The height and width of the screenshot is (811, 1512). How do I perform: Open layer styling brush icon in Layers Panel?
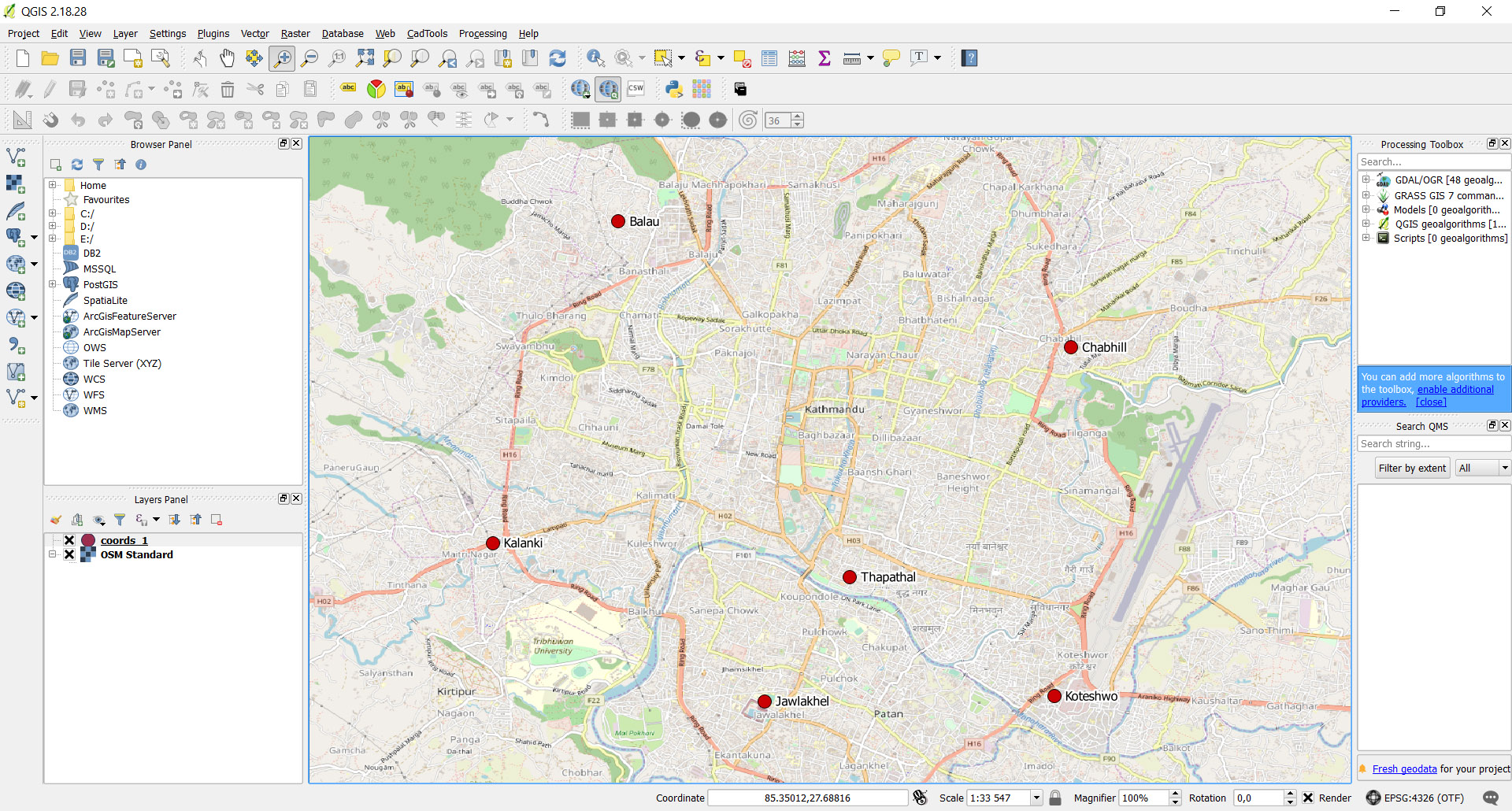click(56, 520)
